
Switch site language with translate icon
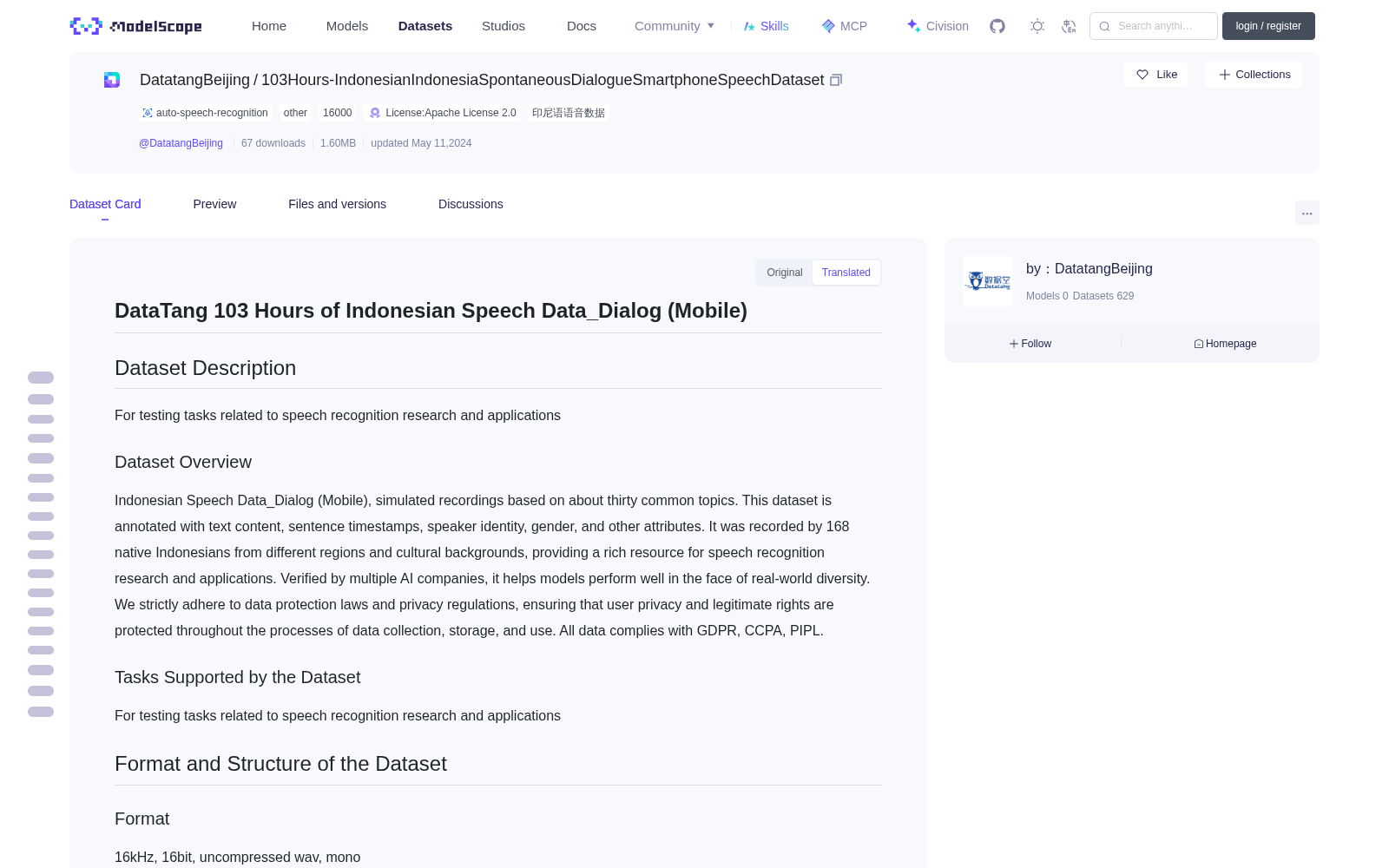[x=1070, y=26]
